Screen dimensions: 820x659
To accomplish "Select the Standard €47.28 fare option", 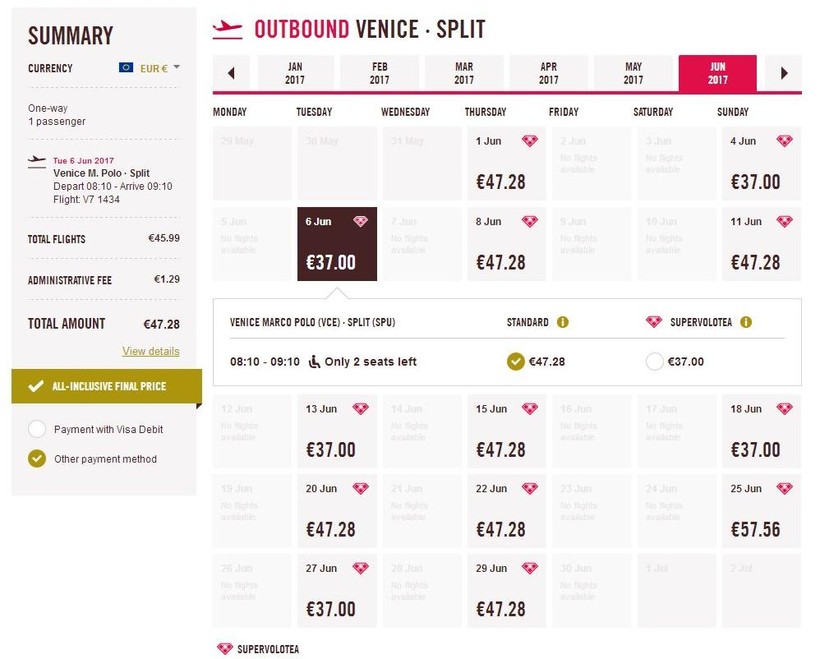I will 516,361.
